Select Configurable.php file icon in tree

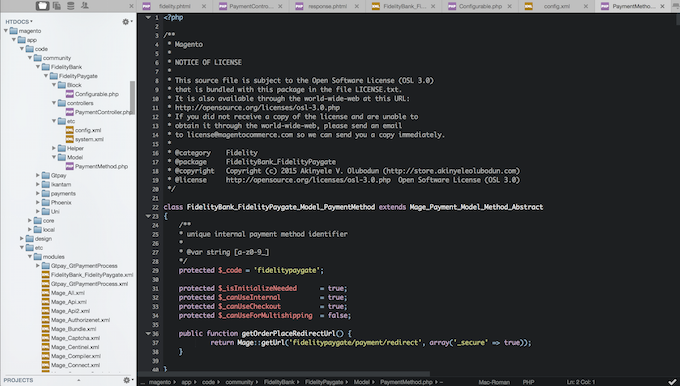point(69,94)
